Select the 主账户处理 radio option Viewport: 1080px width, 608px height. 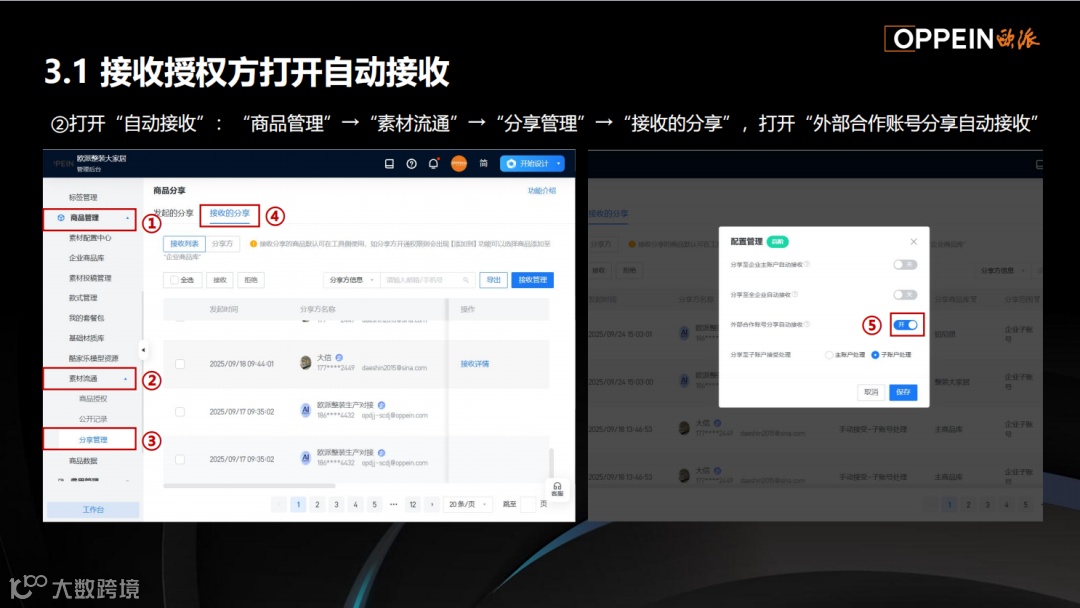829,355
